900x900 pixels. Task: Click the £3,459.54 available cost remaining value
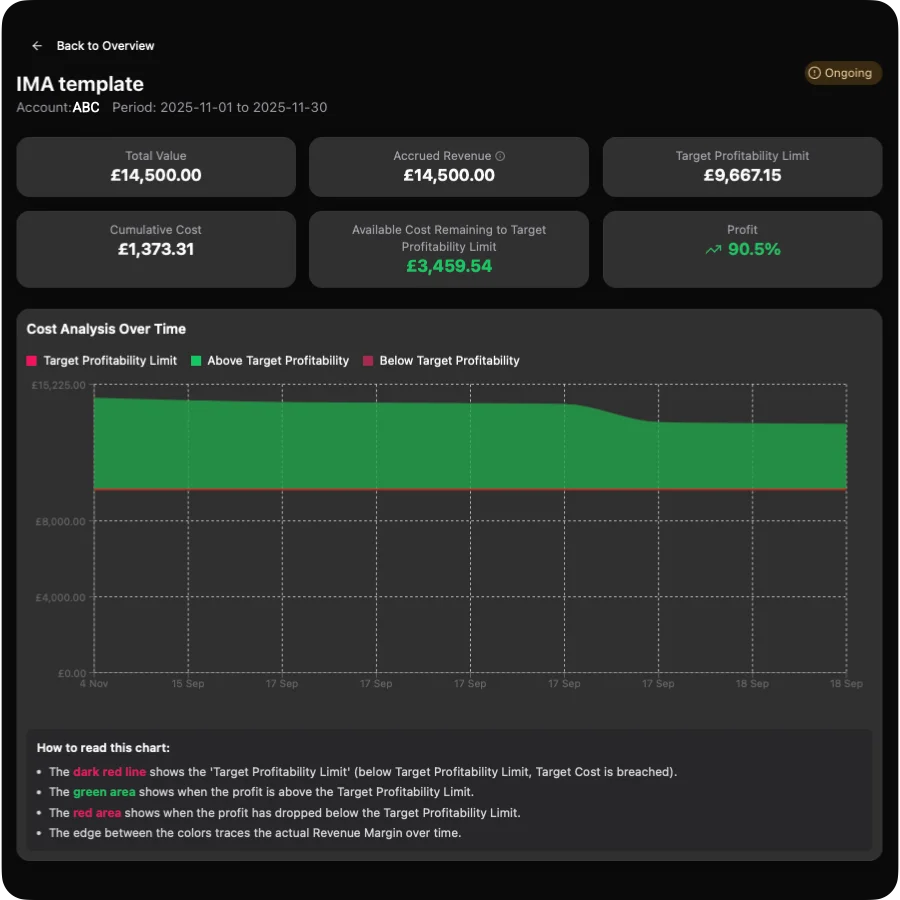tap(449, 267)
